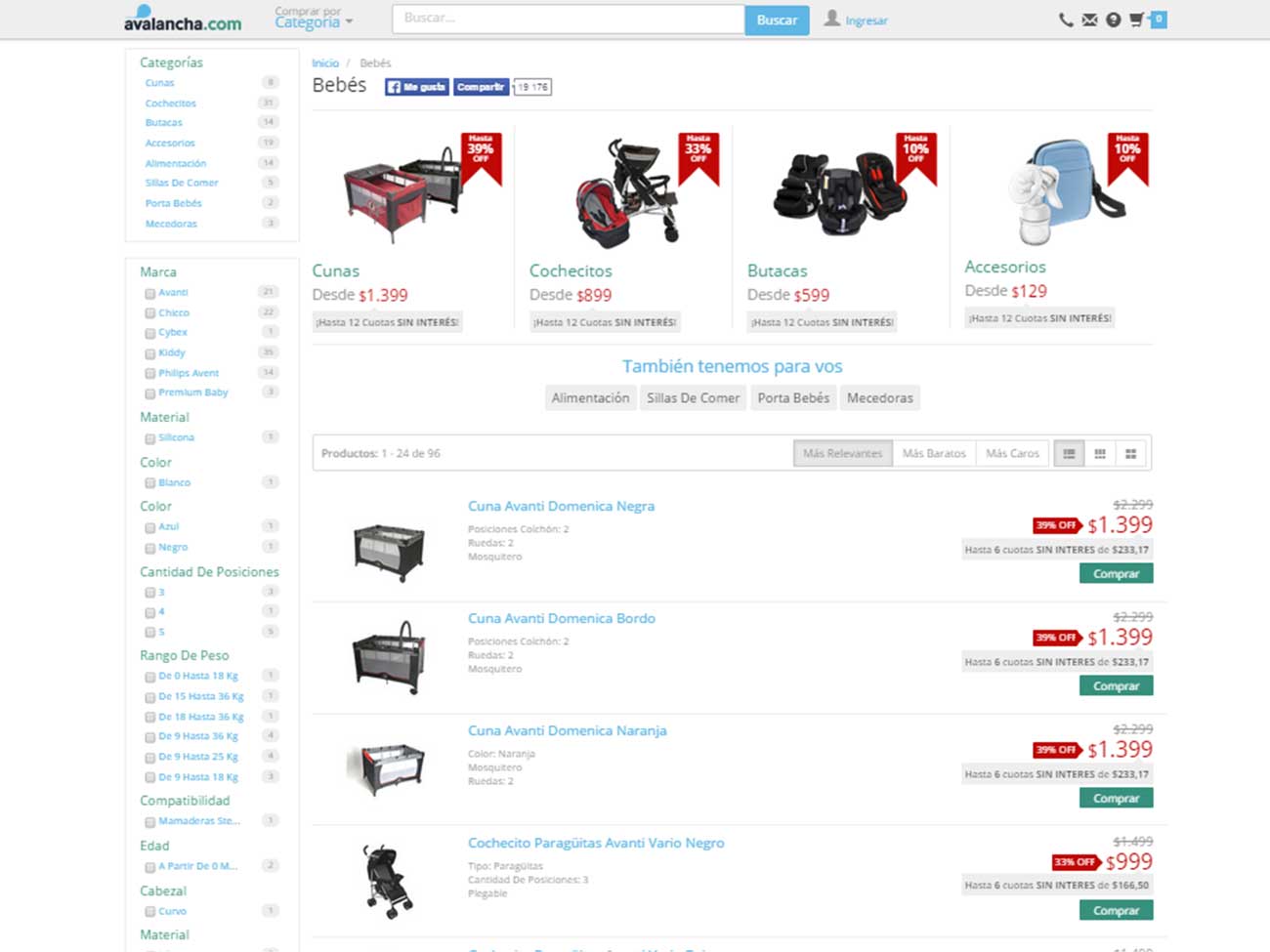The width and height of the screenshot is (1270, 952).
Task: Go to Inicio breadcrumb
Action: [x=325, y=63]
